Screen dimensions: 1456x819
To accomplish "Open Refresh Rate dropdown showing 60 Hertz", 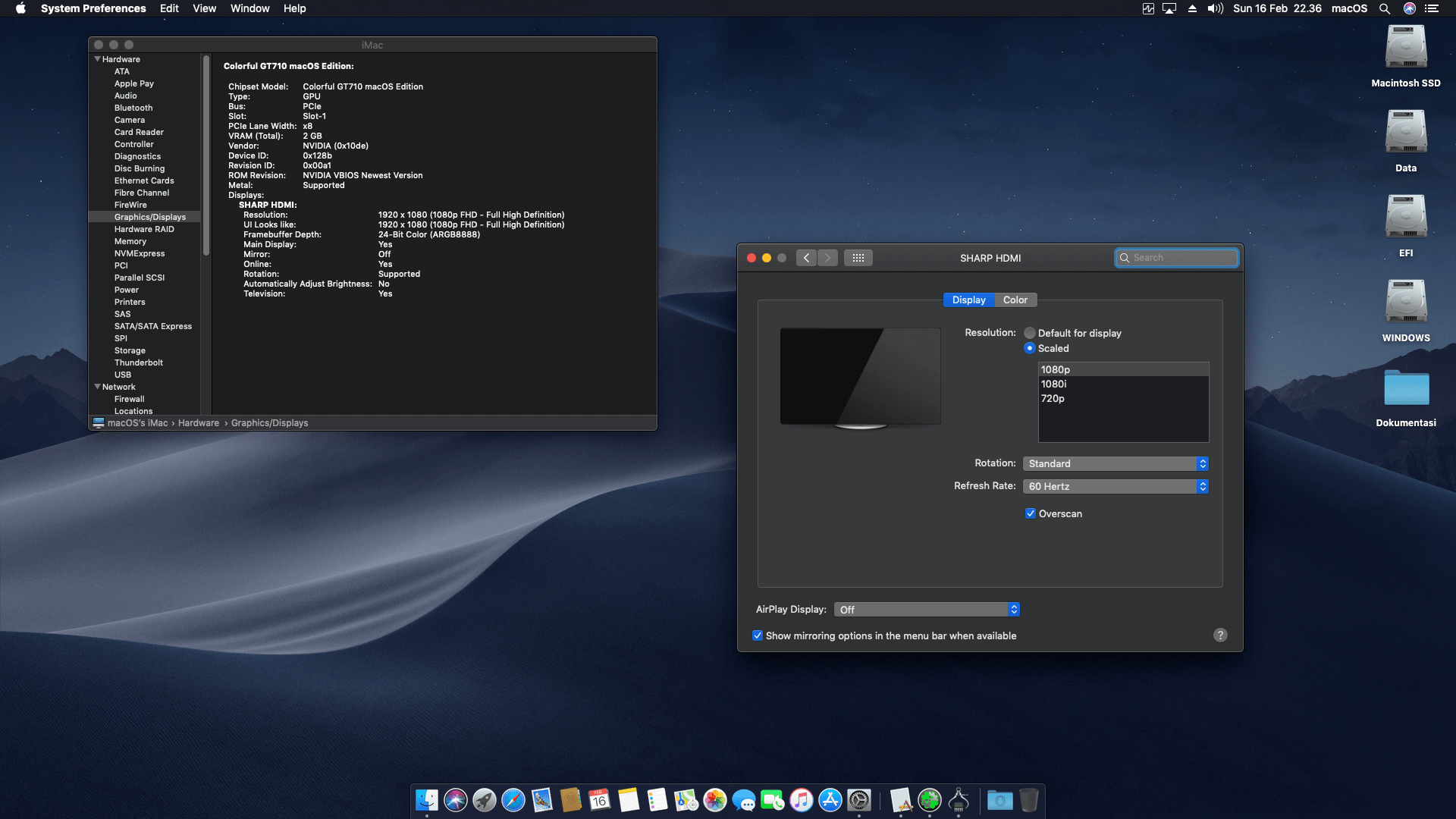I will [x=1116, y=486].
